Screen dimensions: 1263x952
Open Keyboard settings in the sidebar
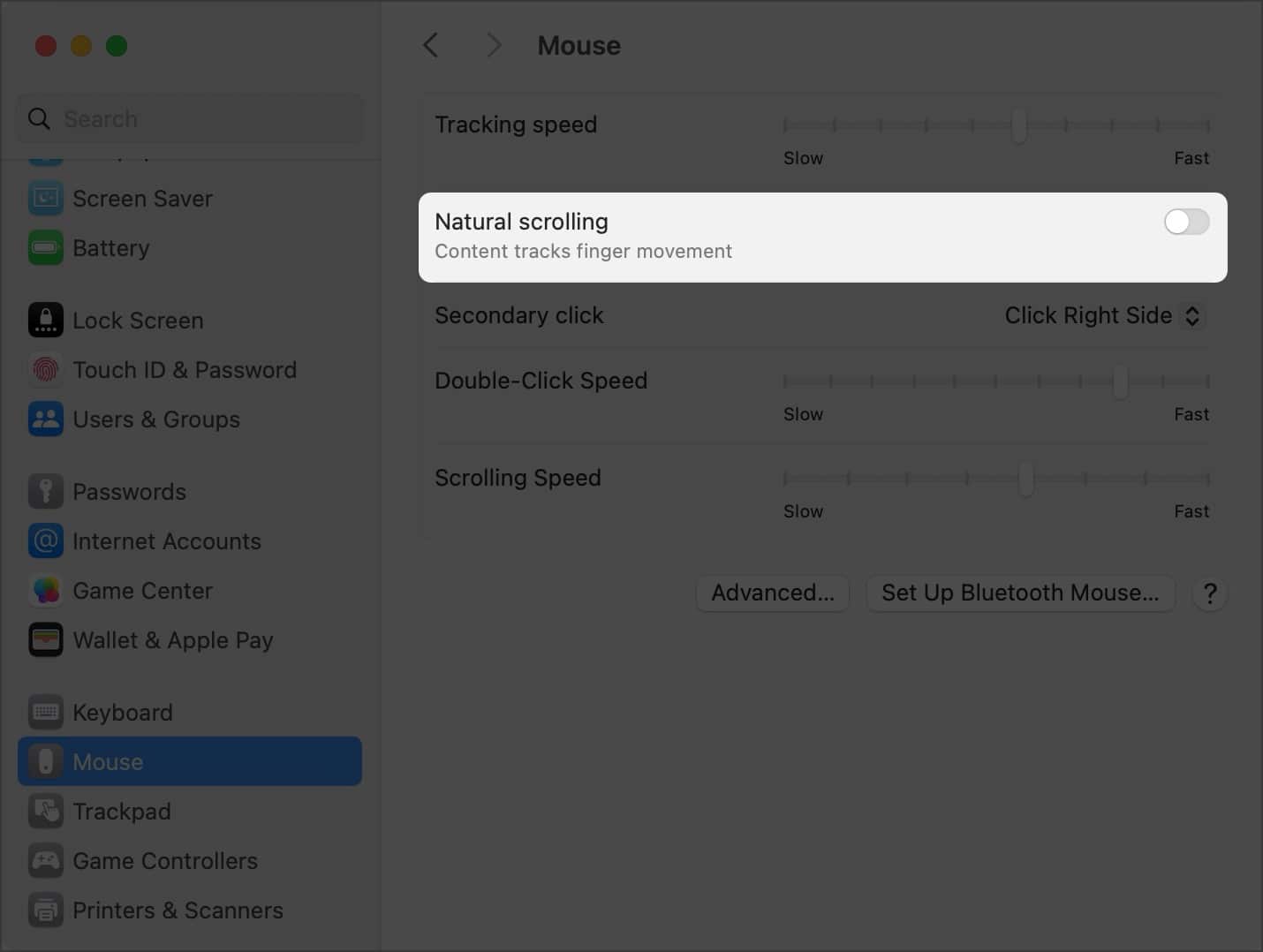pyautogui.click(x=122, y=713)
